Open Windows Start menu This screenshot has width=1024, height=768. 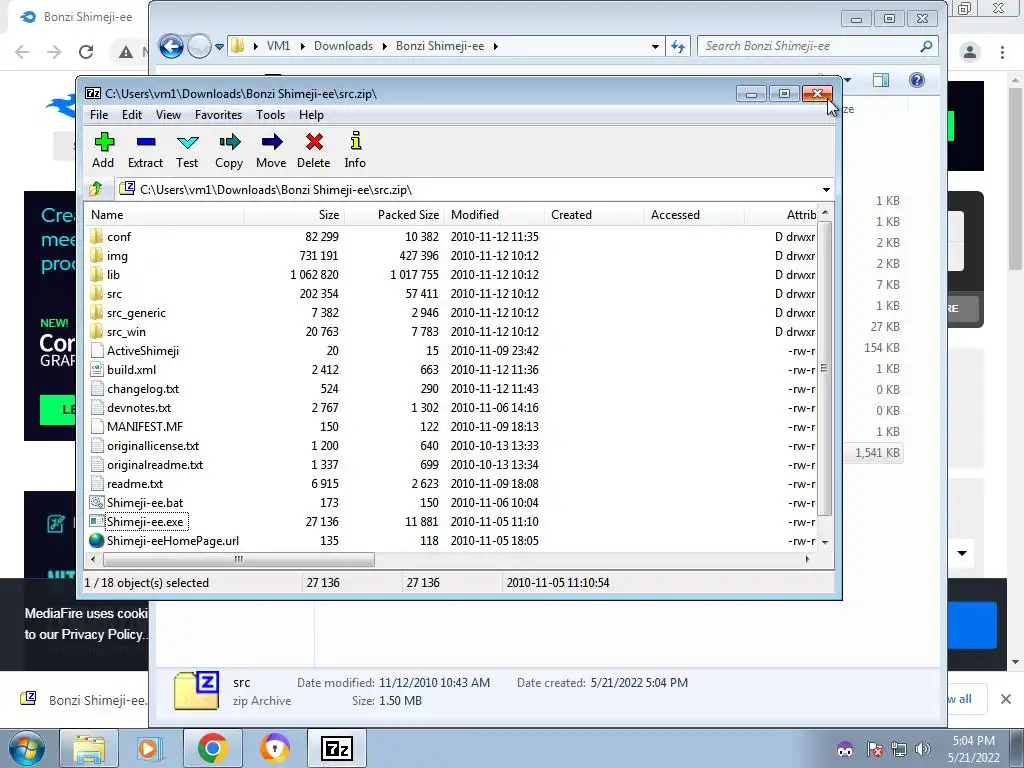click(x=27, y=748)
